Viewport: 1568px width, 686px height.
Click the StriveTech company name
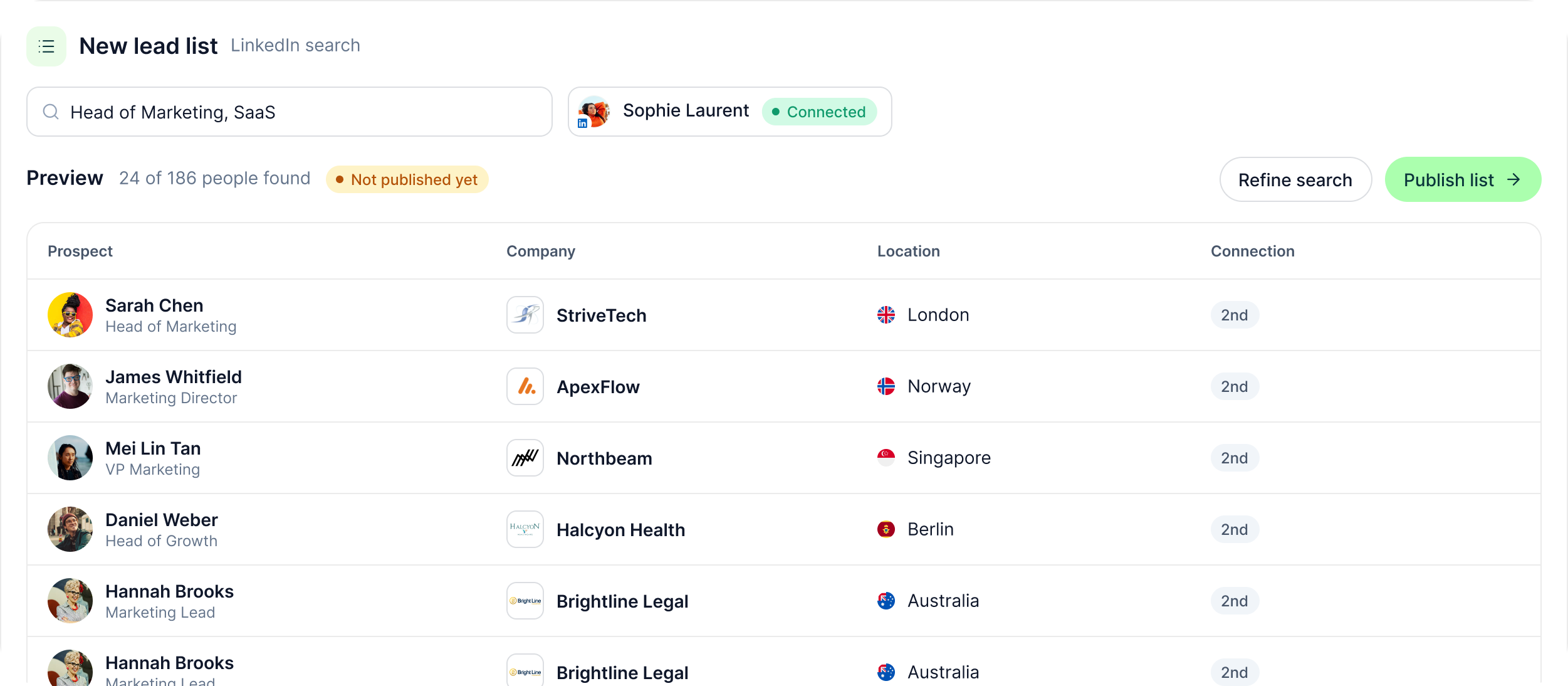click(x=602, y=315)
